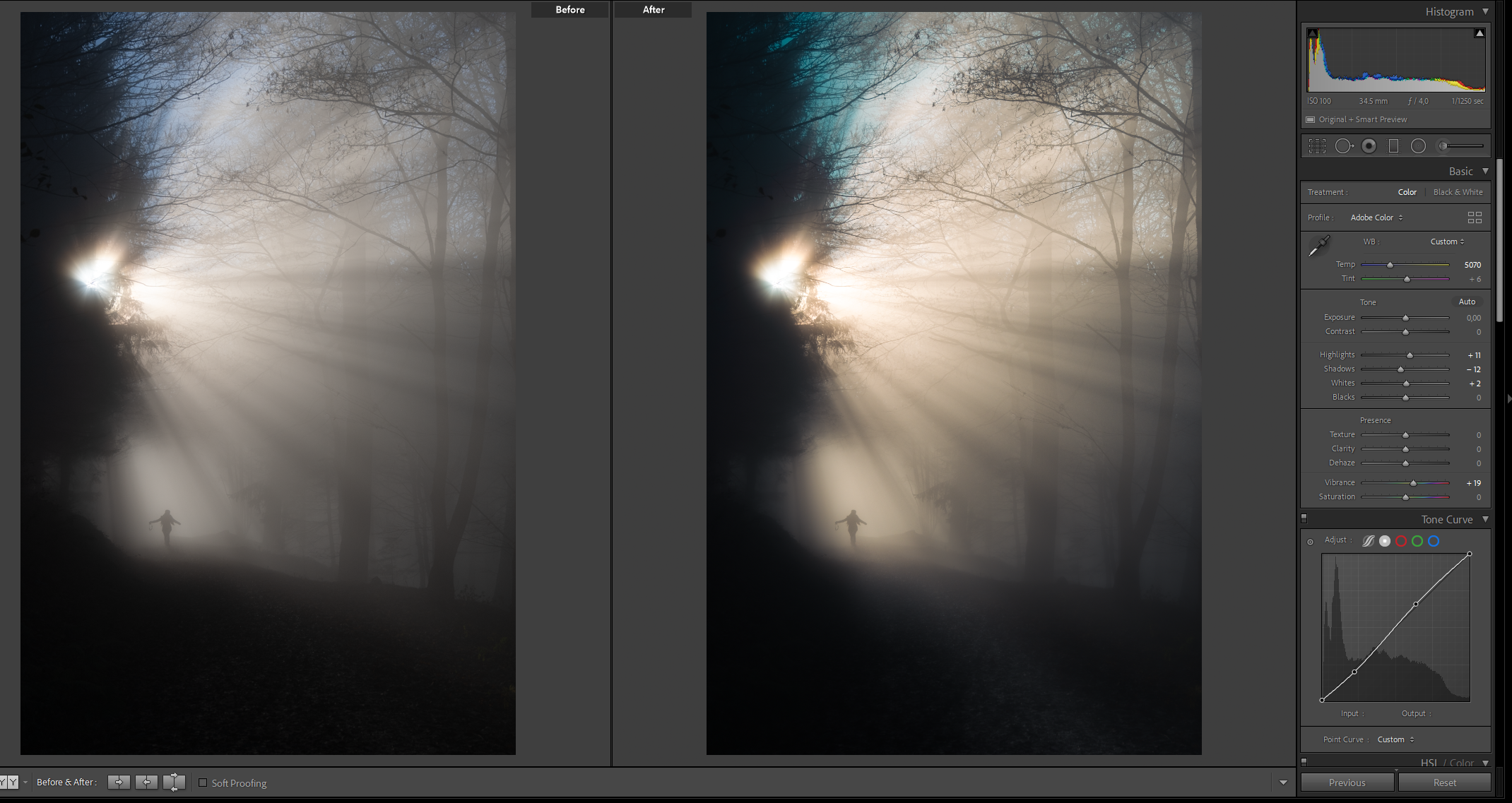
Task: Click the Contrast slider handle
Action: click(1405, 332)
